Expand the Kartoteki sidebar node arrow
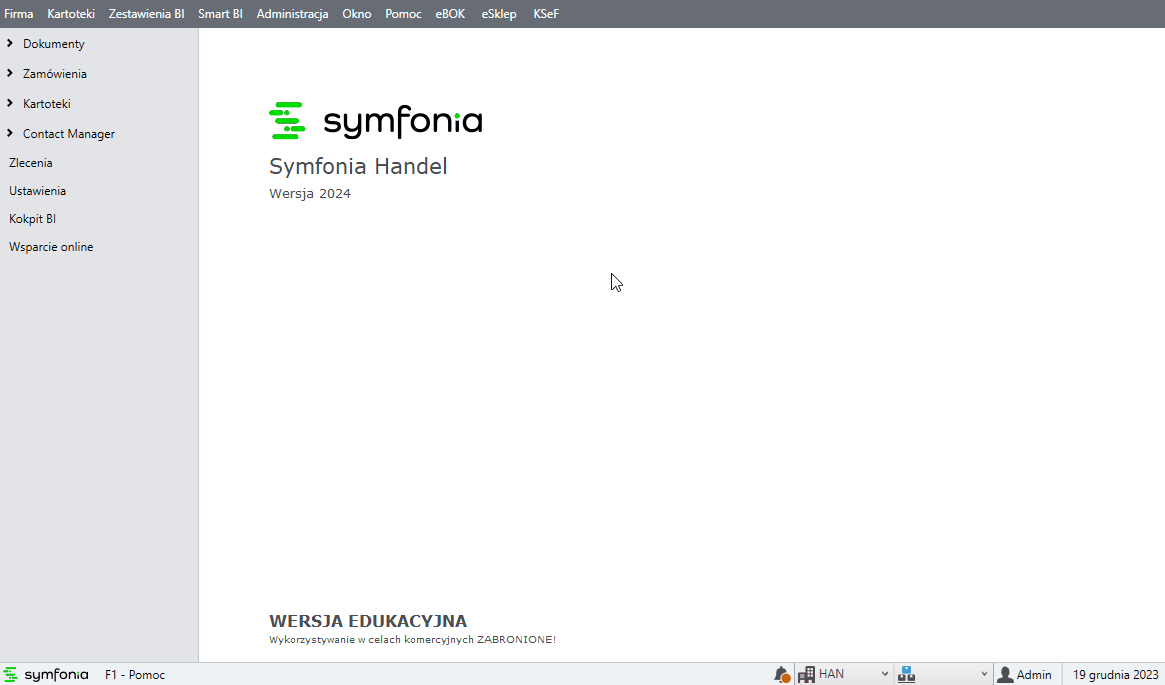 (10, 104)
